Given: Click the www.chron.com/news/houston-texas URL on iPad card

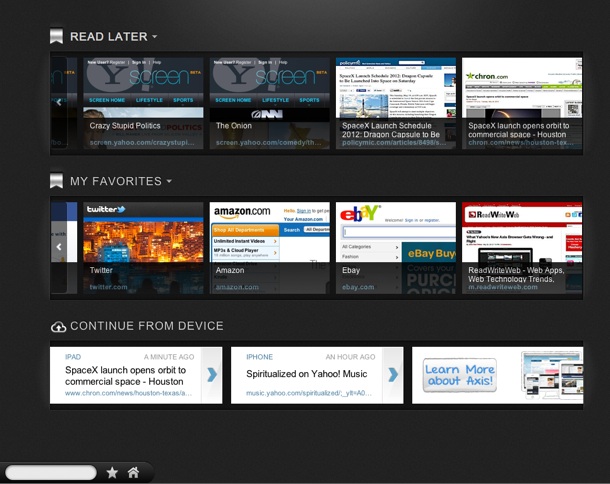Looking at the screenshot, I should pos(128,393).
